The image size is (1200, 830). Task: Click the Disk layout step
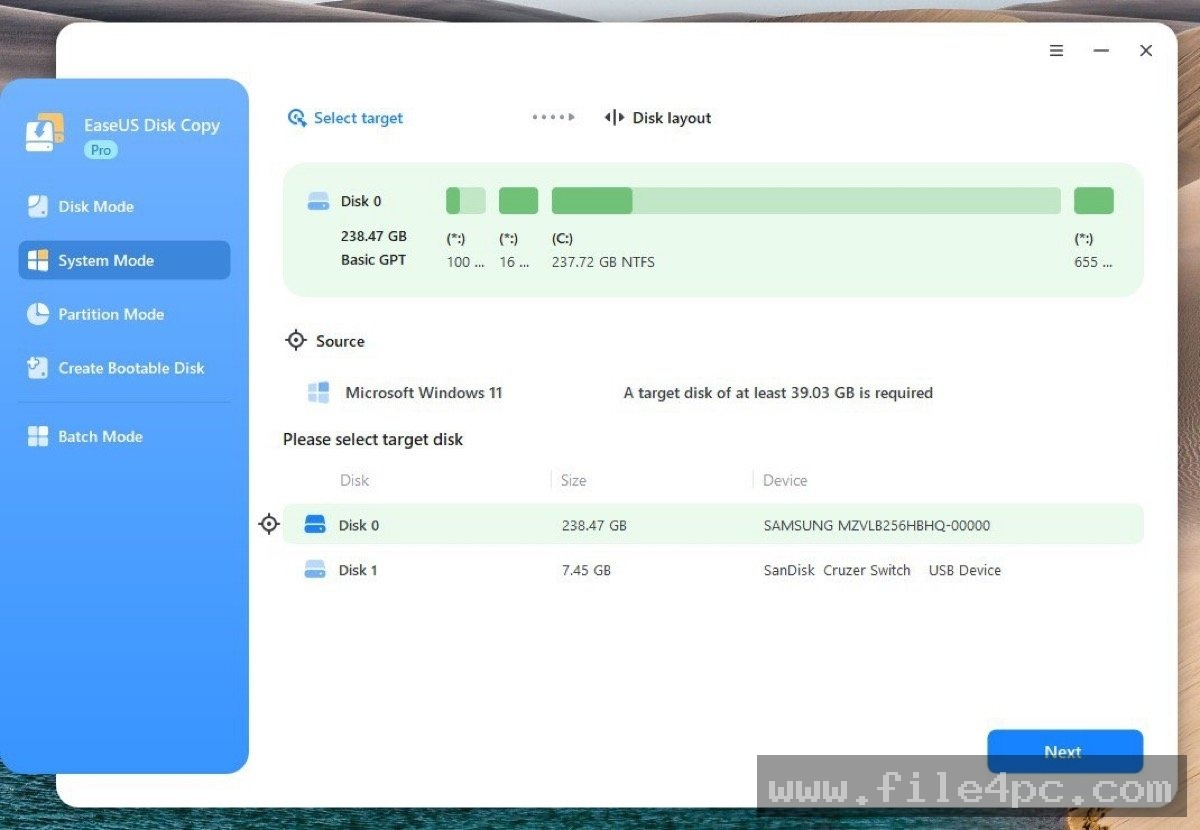(658, 118)
